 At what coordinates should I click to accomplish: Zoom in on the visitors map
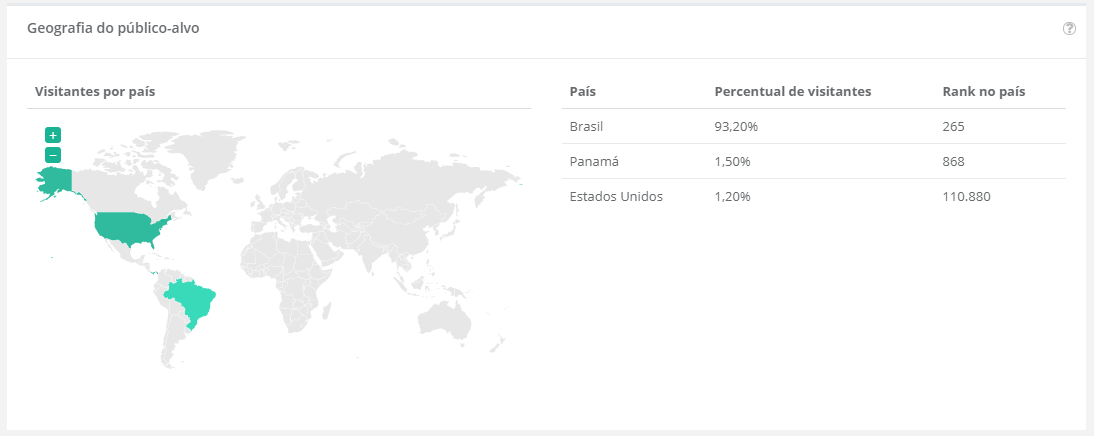pos(53,135)
